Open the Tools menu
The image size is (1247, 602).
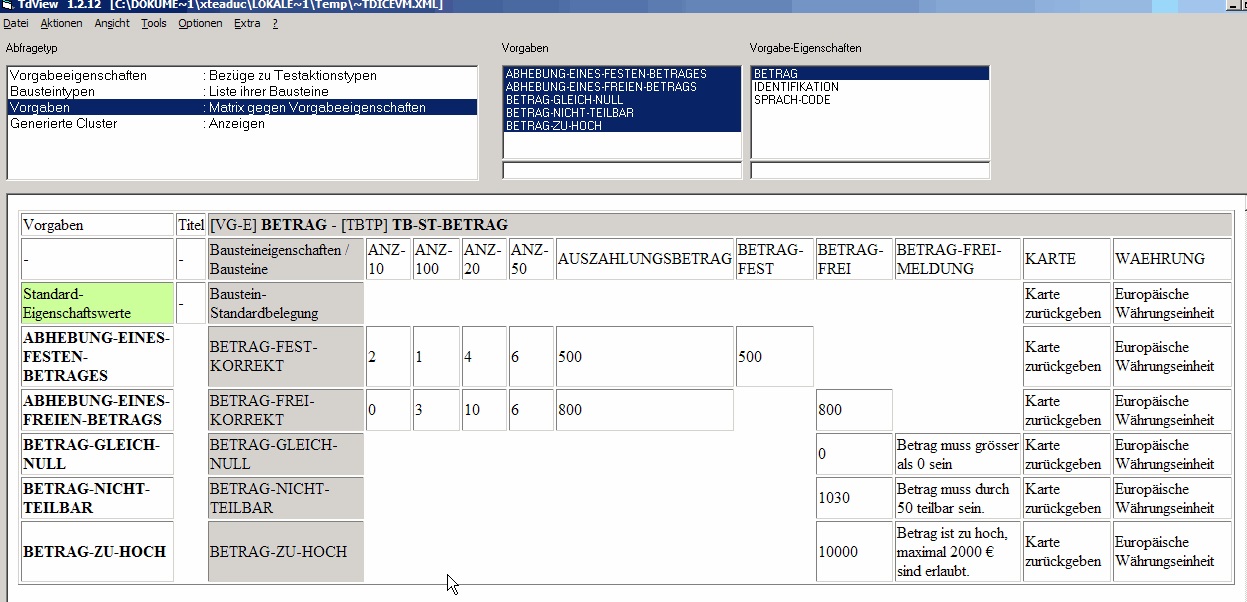[x=154, y=23]
